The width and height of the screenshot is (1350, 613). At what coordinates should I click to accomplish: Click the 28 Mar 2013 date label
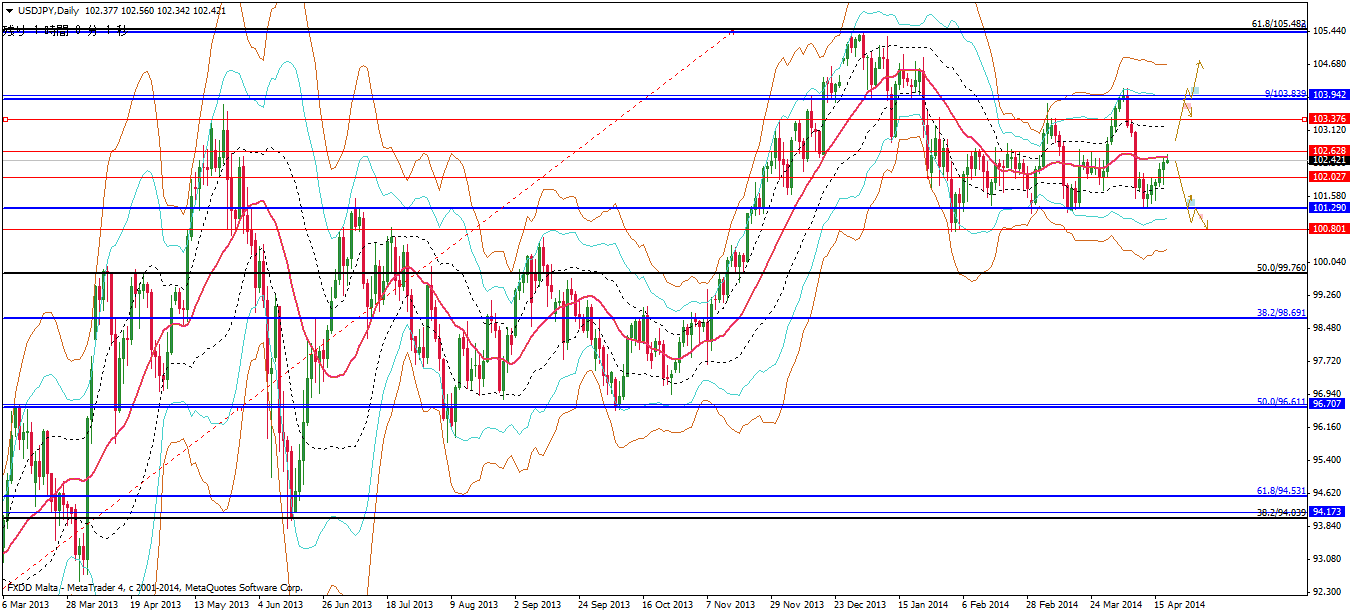(x=91, y=605)
